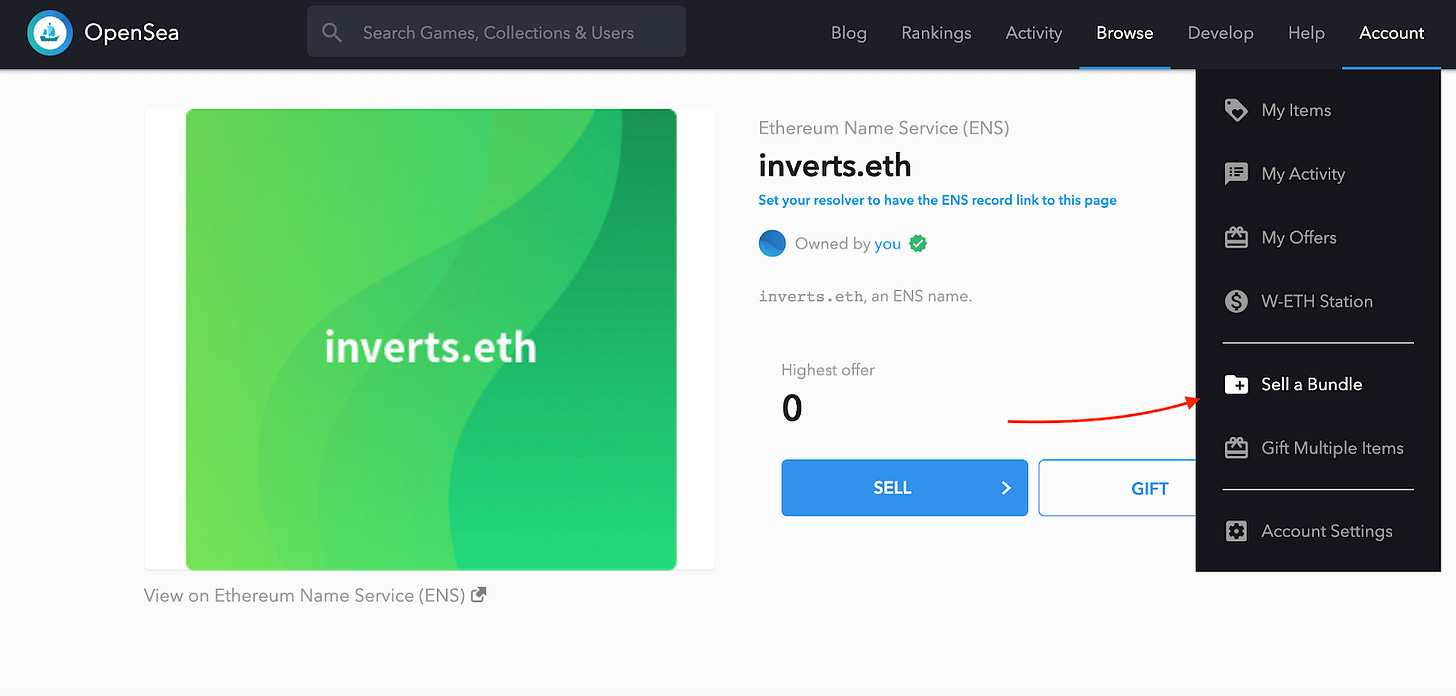Image resolution: width=1456 pixels, height=696 pixels.
Task: Open the Account dropdown menu
Action: [1391, 33]
